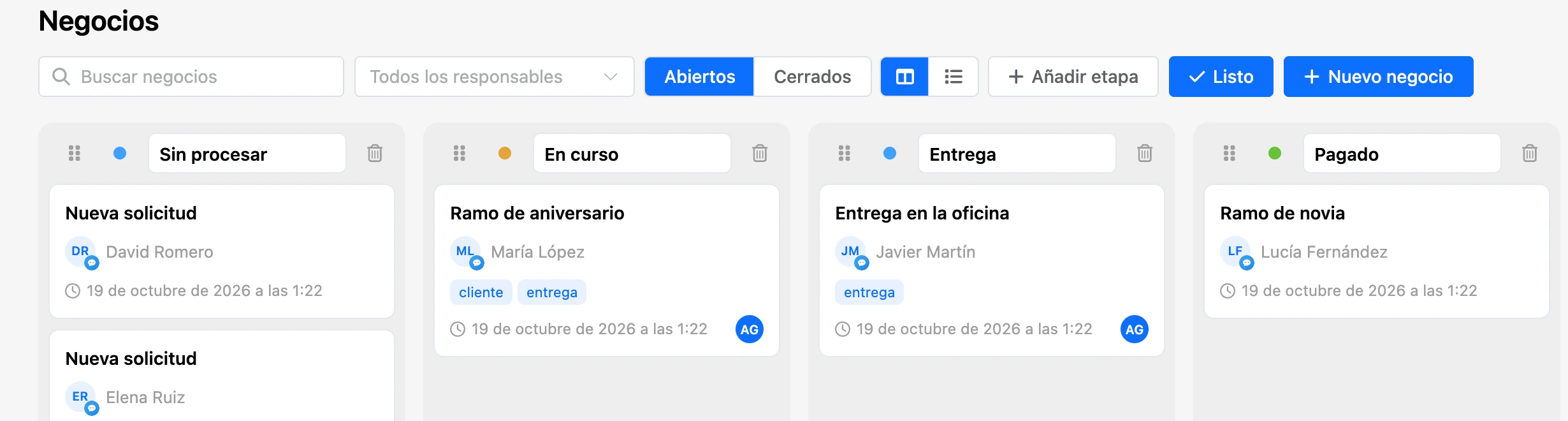
Task: Click AG assignee badge on Entrega en la oficina
Action: tap(1135, 329)
